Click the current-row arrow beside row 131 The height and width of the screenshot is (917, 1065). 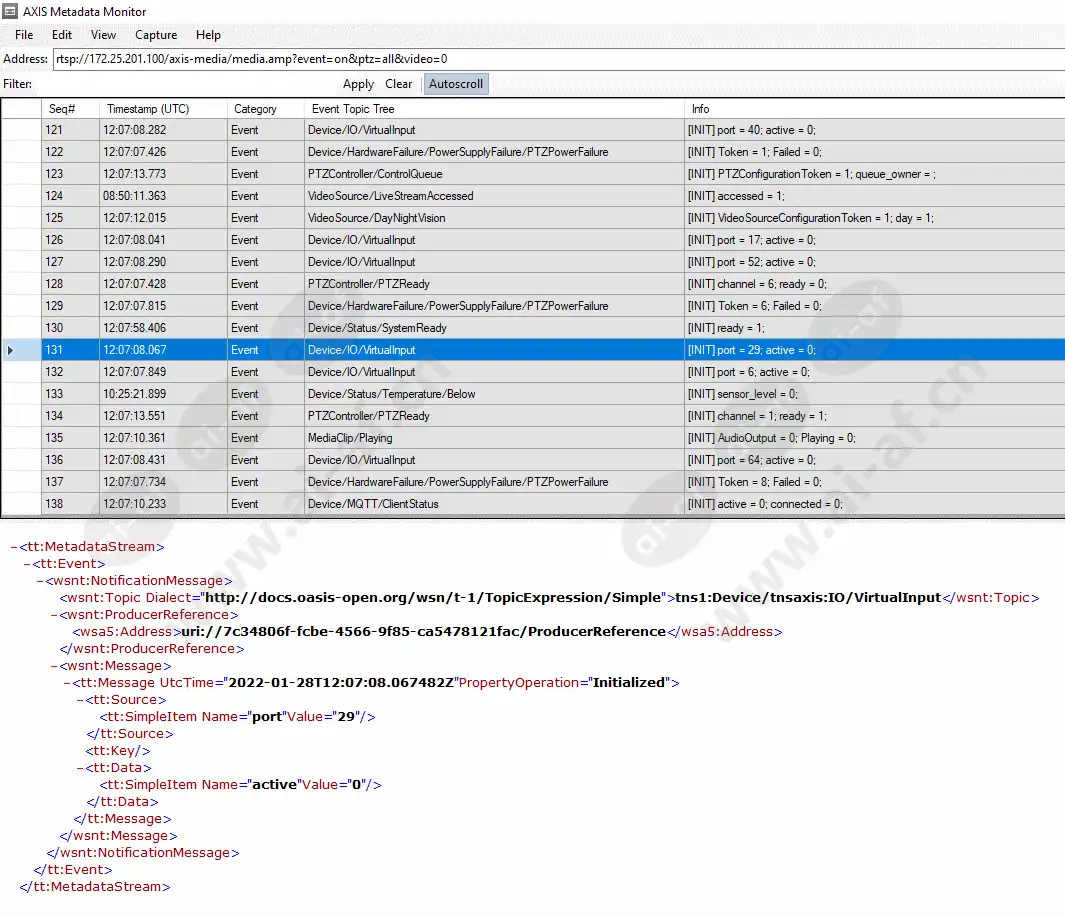[x=10, y=350]
